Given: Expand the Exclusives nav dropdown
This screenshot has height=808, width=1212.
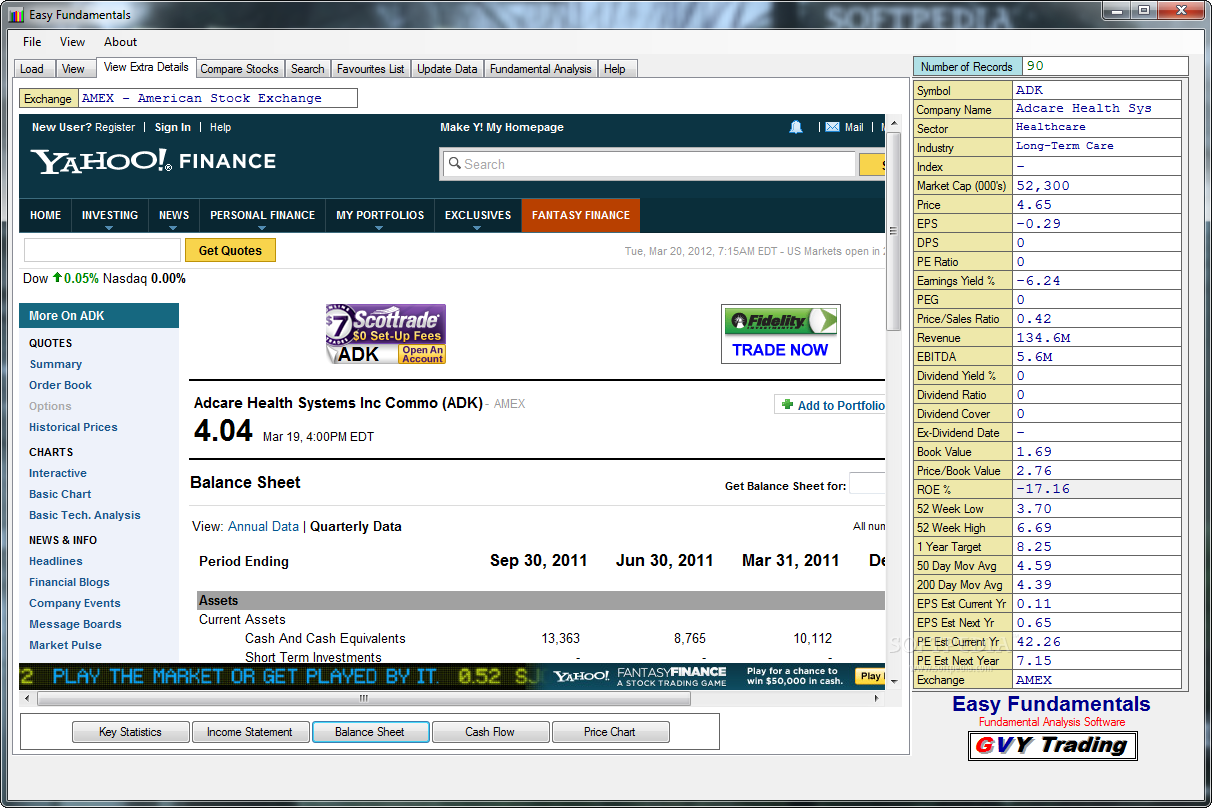Looking at the screenshot, I should (x=477, y=227).
